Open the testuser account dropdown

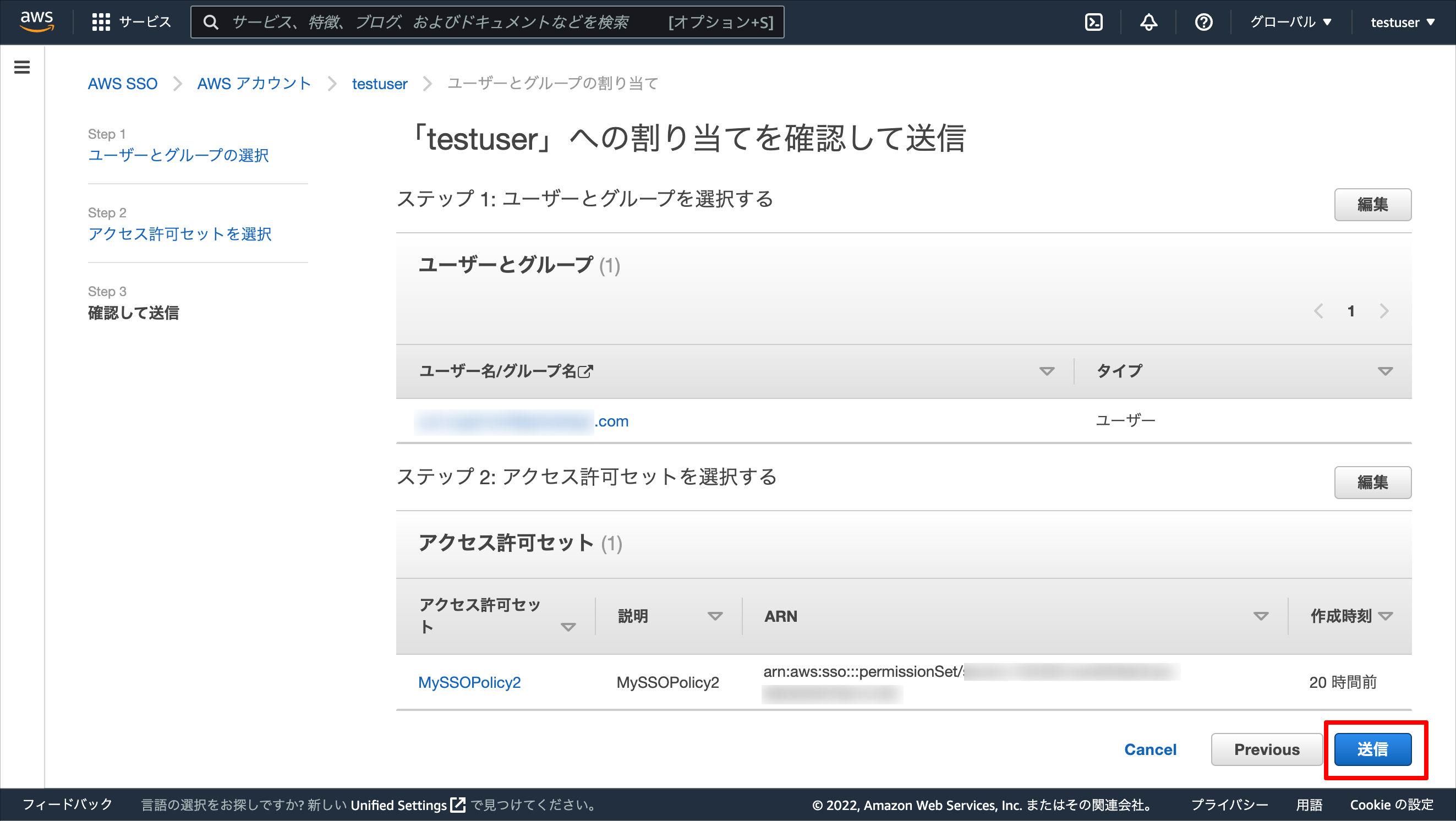click(x=1402, y=22)
